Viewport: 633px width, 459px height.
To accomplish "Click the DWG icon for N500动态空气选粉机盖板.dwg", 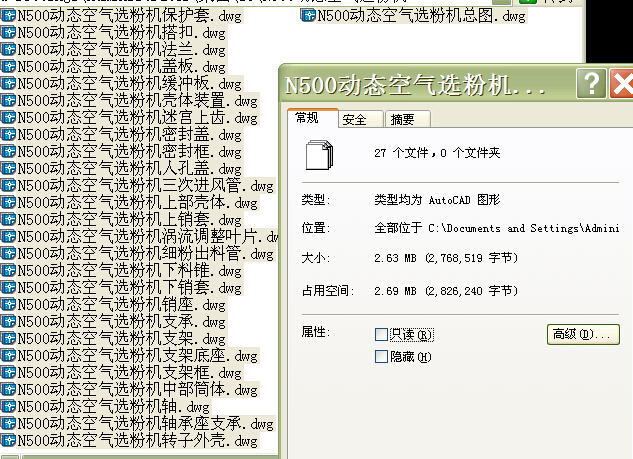I will pos(8,66).
